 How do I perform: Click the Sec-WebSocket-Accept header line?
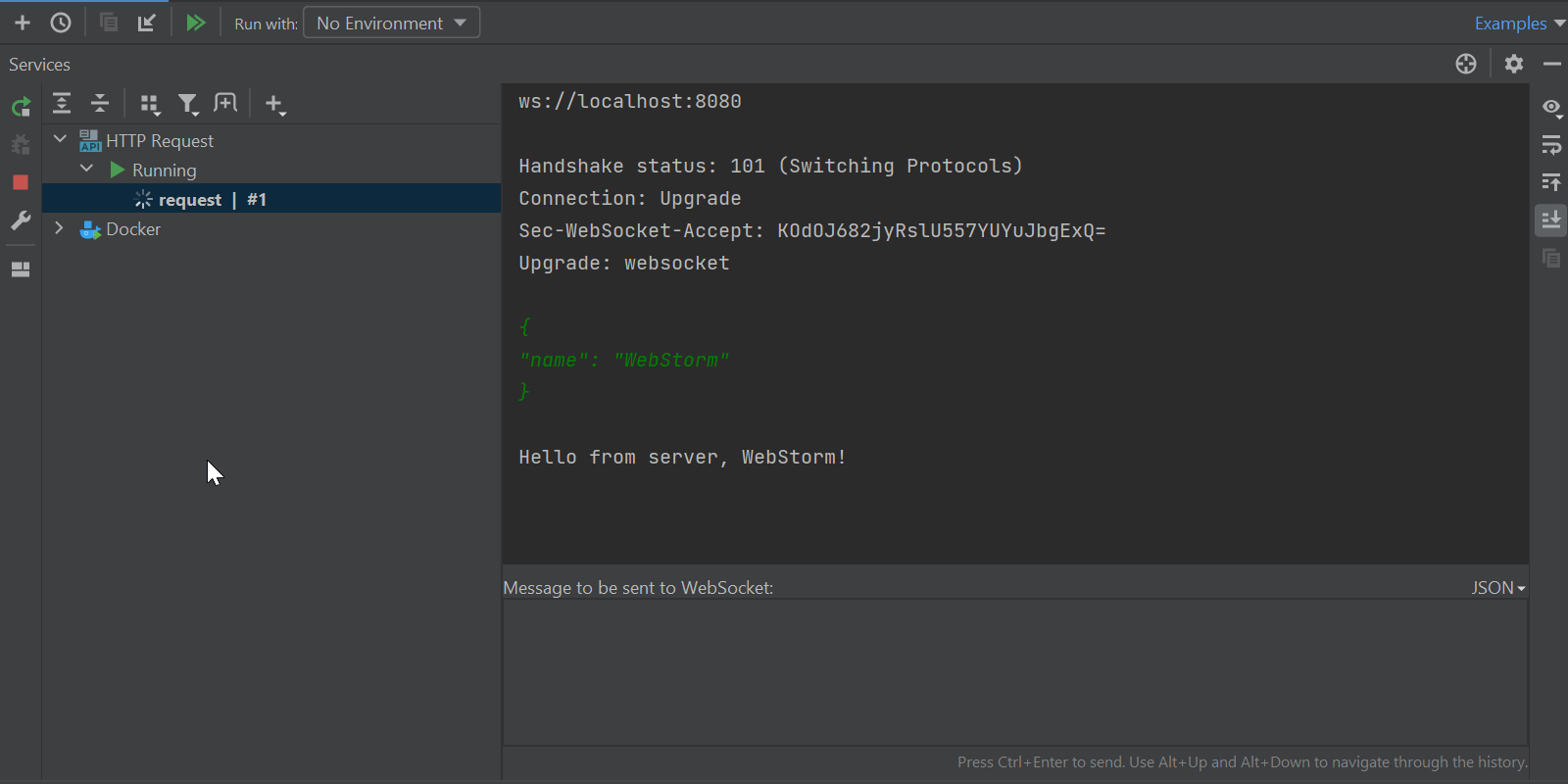click(812, 230)
